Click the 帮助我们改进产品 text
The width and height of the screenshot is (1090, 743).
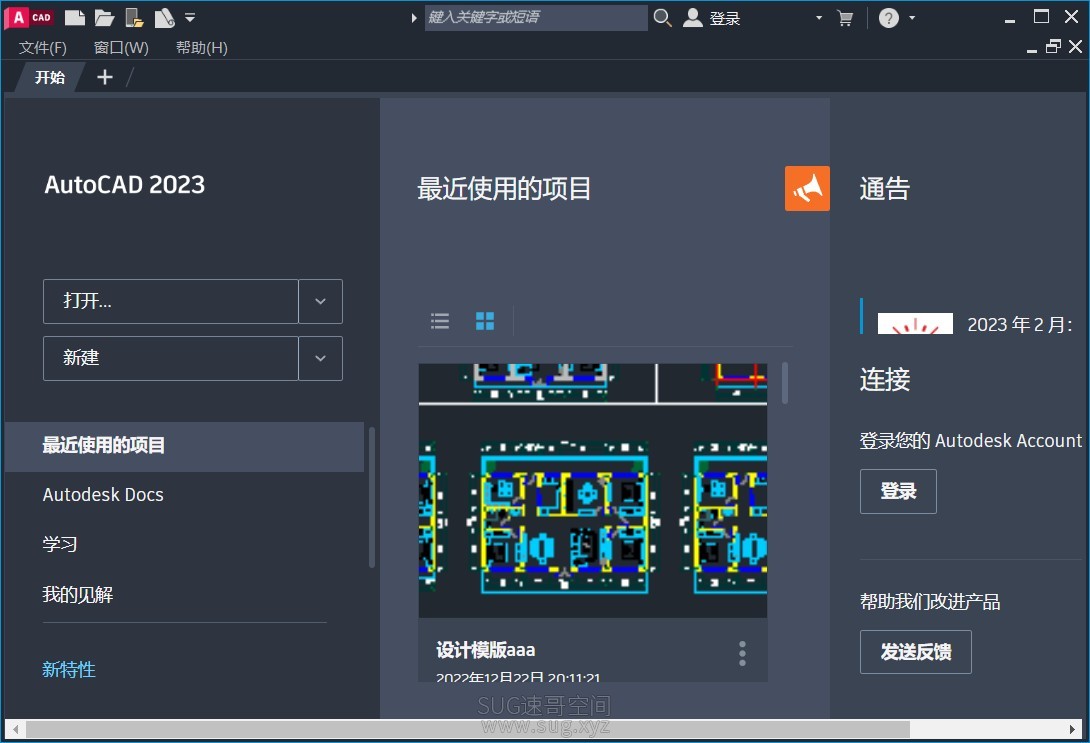[x=930, y=601]
